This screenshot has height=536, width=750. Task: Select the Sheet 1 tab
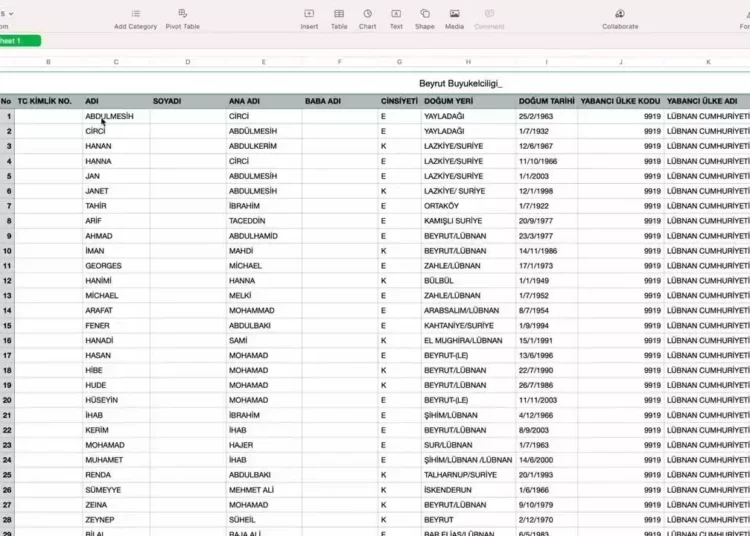(x=19, y=41)
